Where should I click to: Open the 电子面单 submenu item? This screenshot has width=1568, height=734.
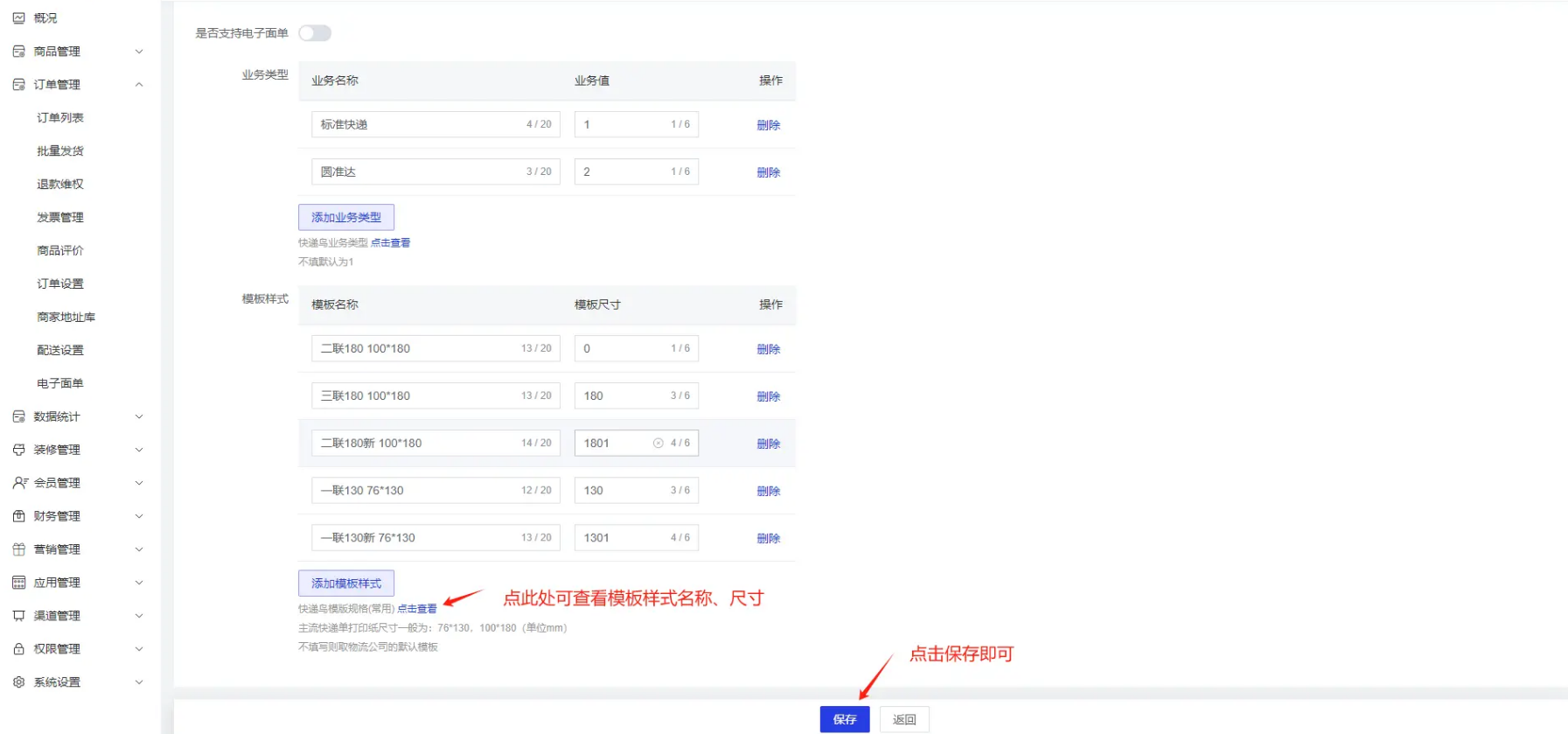(60, 383)
